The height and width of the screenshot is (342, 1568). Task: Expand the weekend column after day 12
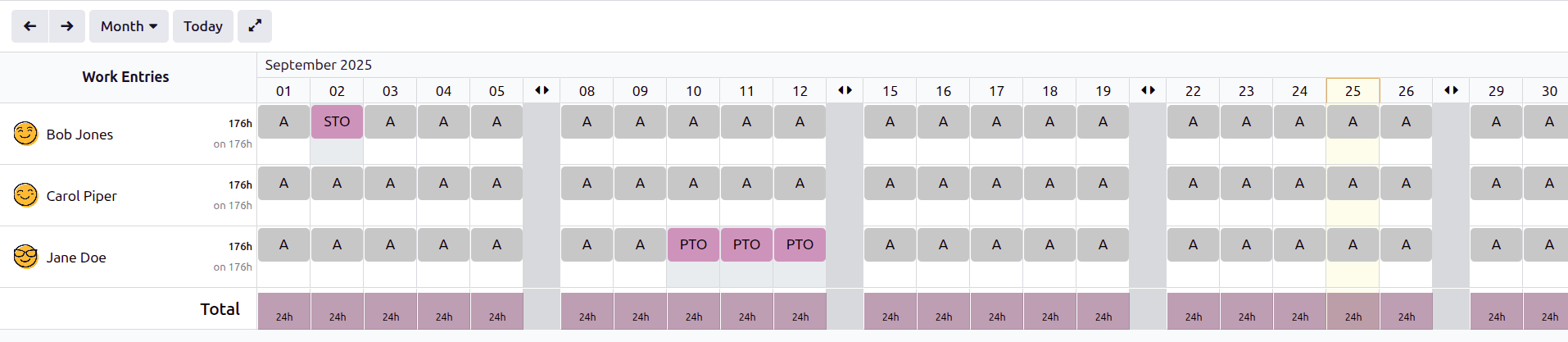[x=845, y=90]
